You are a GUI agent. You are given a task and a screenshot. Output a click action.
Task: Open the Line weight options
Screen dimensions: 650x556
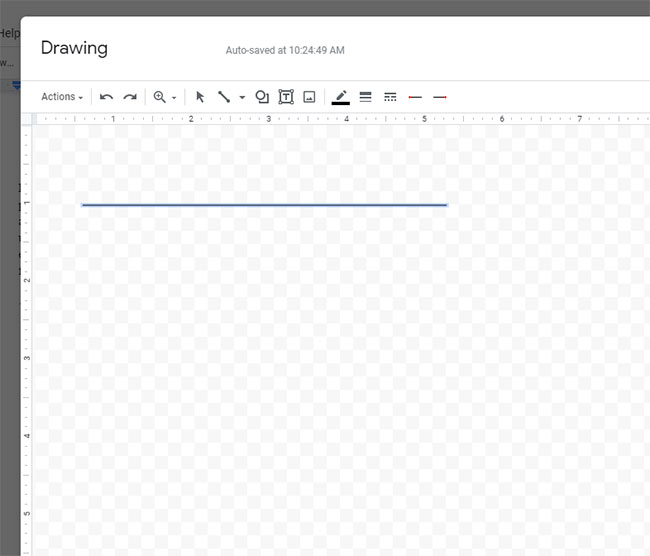point(365,97)
